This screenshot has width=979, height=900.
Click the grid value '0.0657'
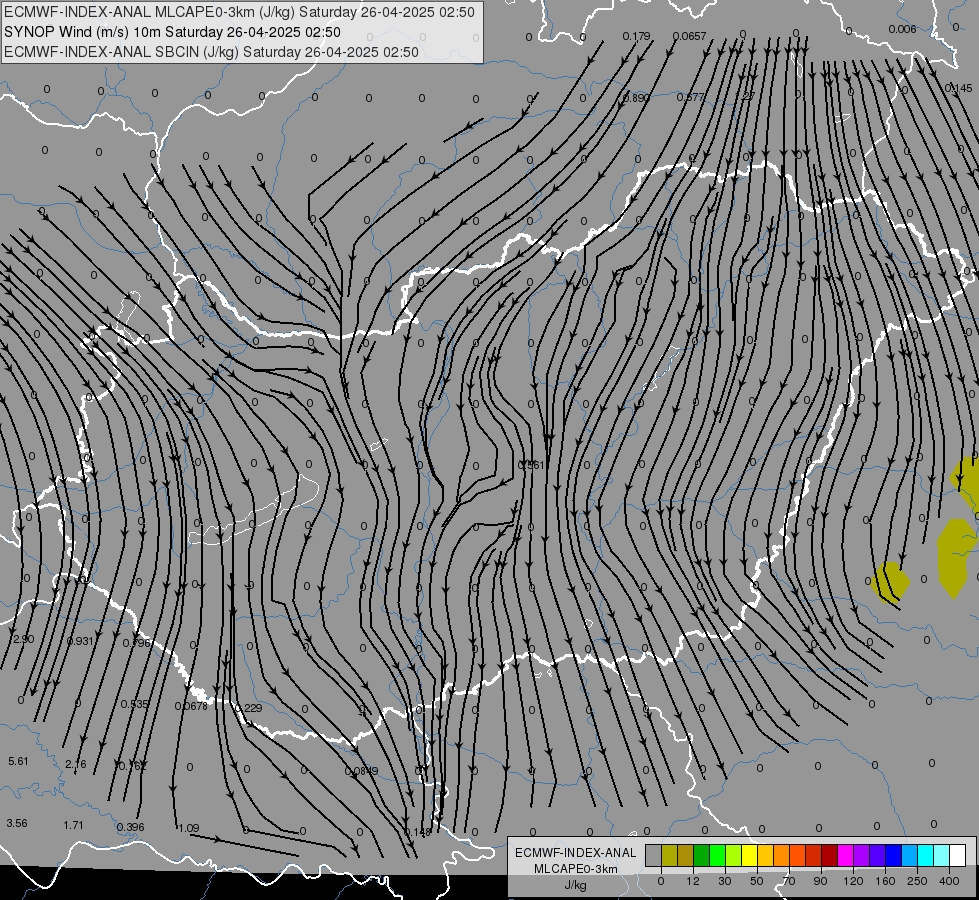tap(689, 36)
